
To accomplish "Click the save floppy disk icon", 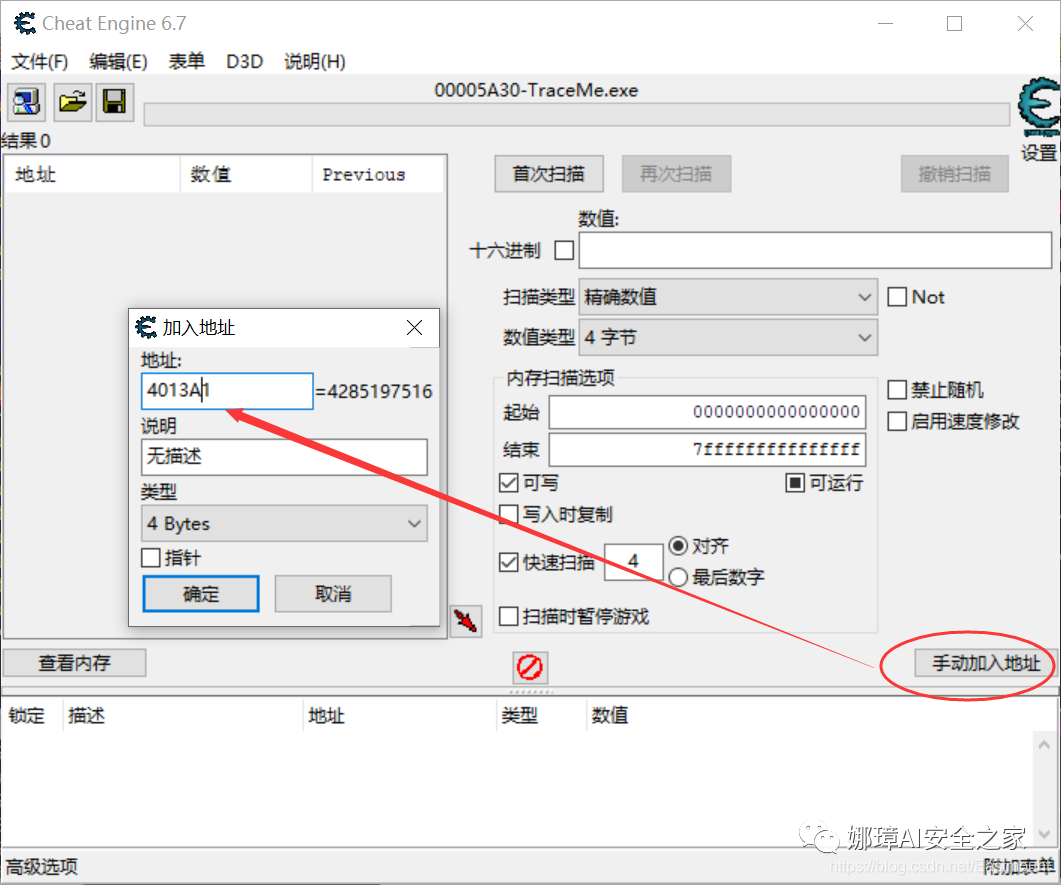I will pos(114,102).
